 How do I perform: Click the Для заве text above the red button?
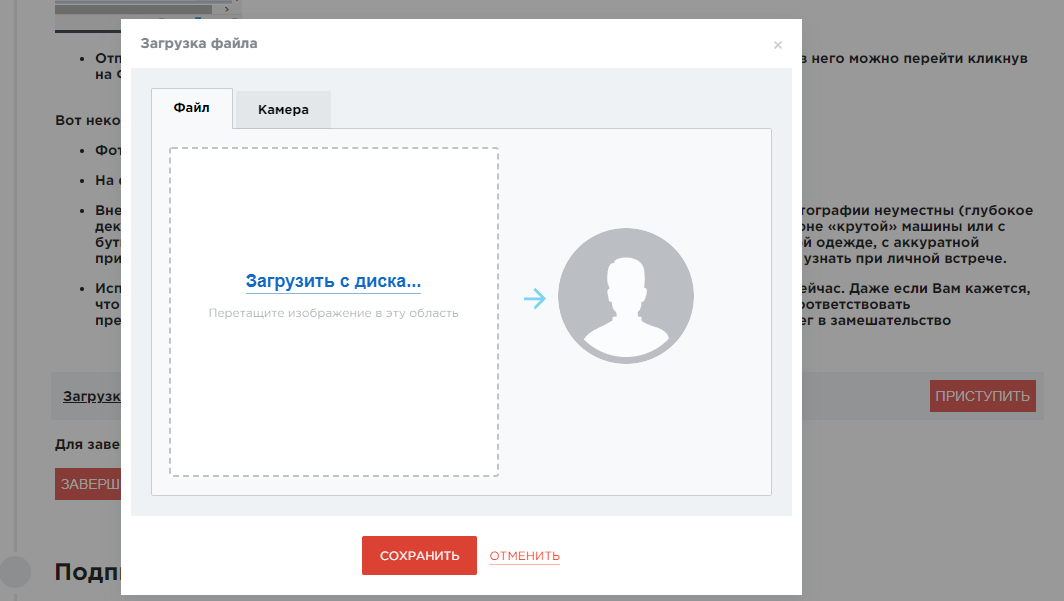(88, 444)
